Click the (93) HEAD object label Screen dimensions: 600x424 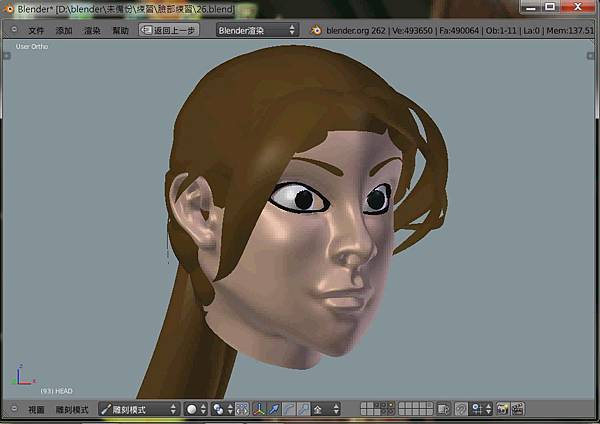[x=56, y=391]
